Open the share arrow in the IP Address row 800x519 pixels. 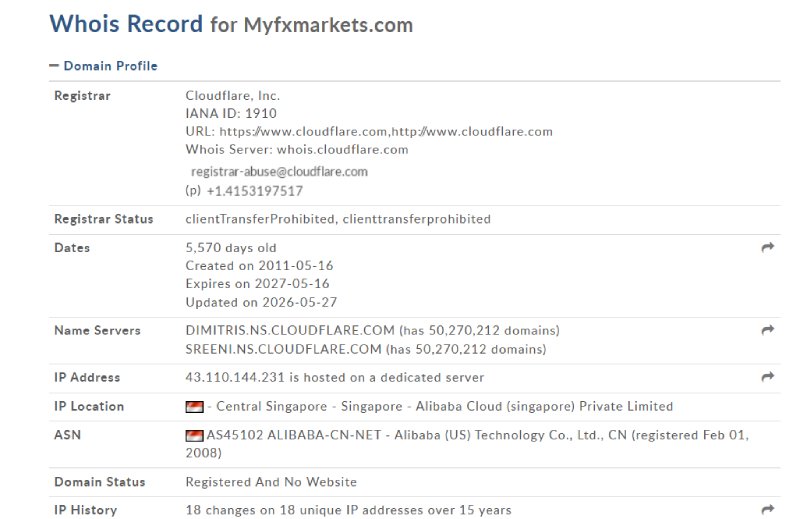767,377
